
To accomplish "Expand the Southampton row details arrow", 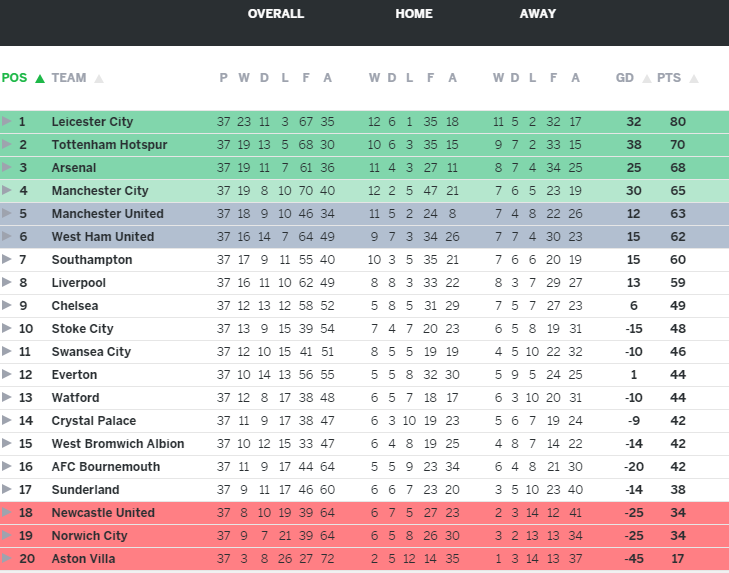I will pos(7,260).
